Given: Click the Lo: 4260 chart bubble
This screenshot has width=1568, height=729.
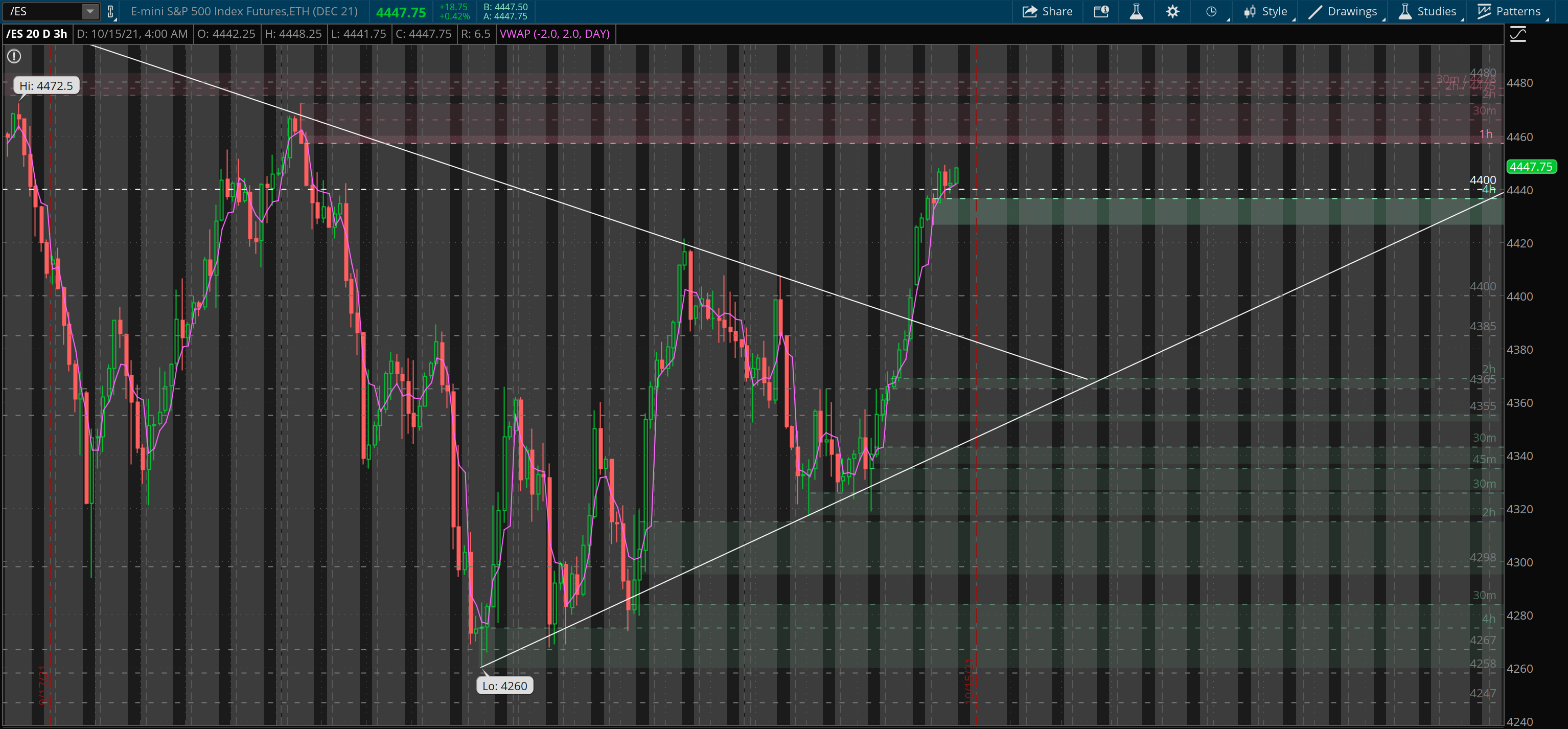Looking at the screenshot, I should 504,686.
